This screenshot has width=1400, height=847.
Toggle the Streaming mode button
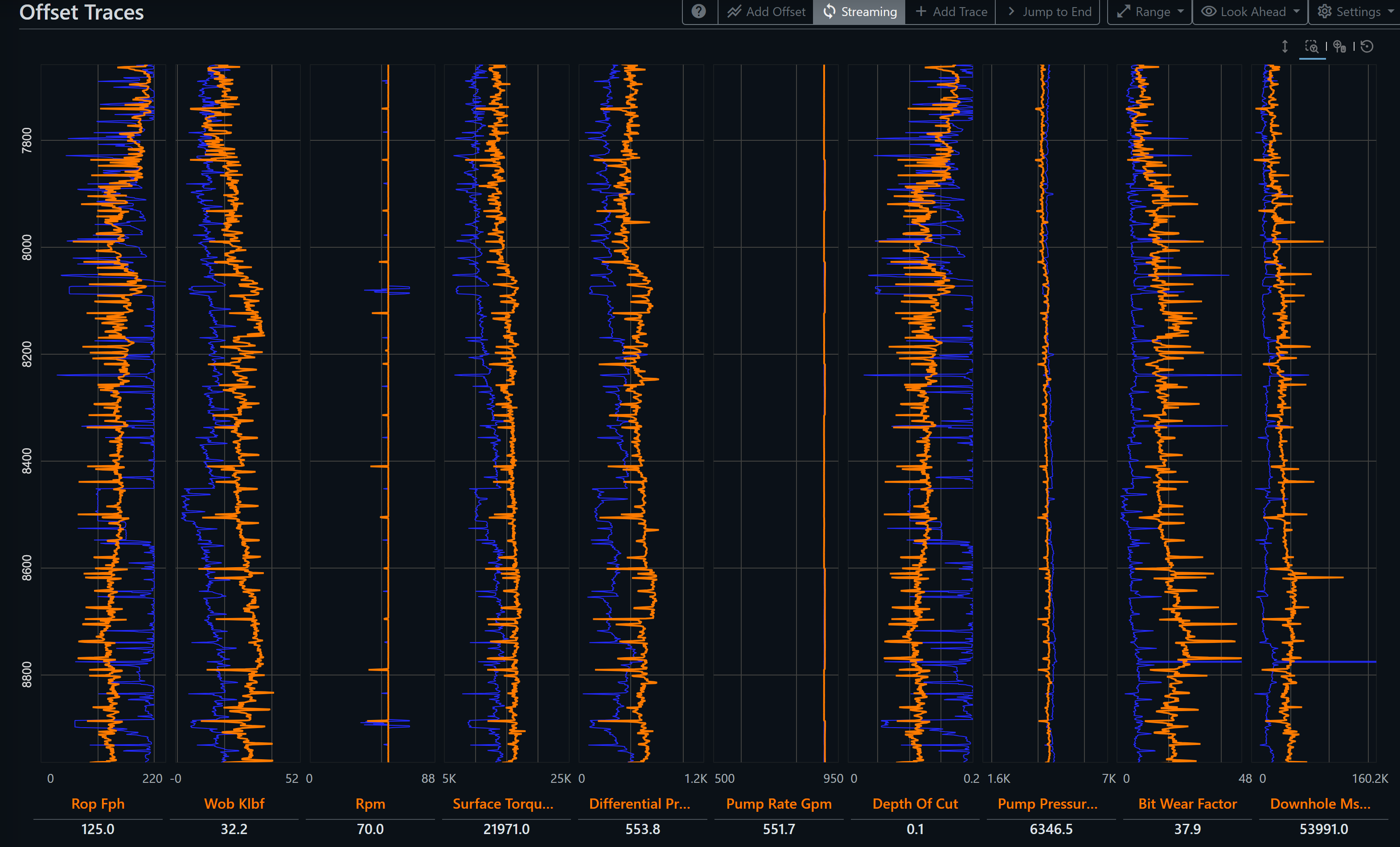[x=859, y=11]
